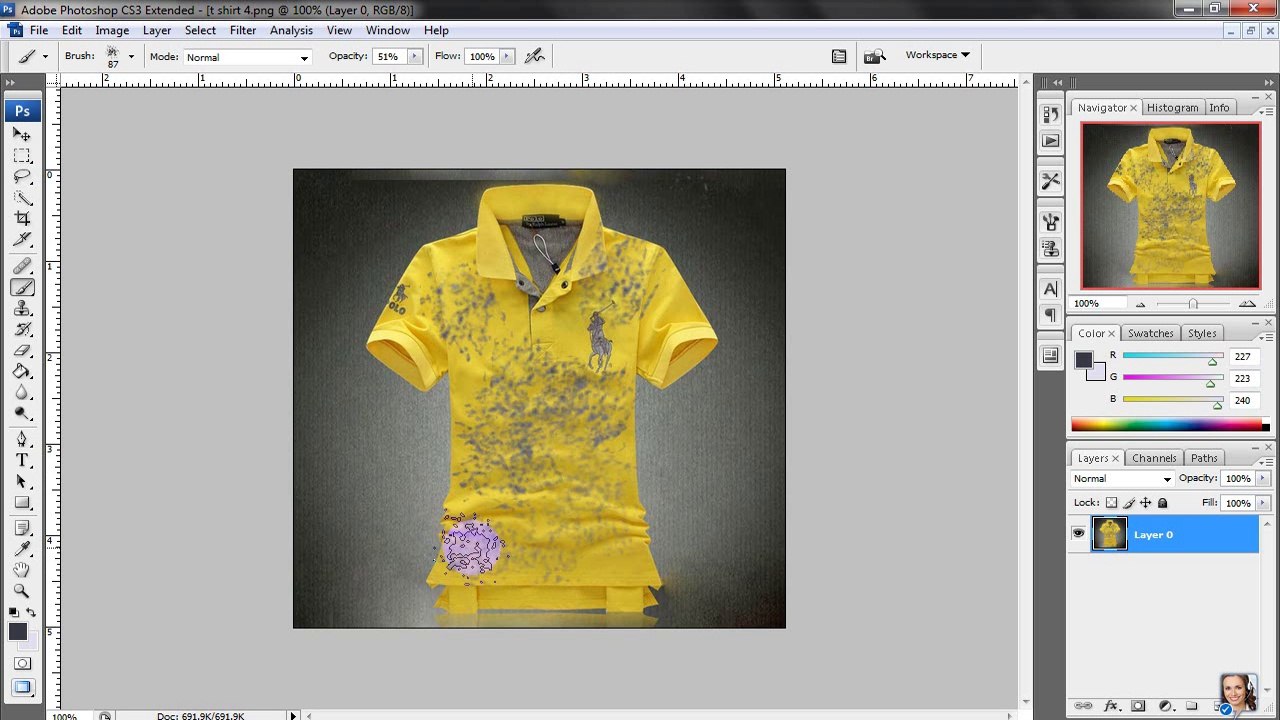Switch to the Histogram tab

click(x=1172, y=108)
